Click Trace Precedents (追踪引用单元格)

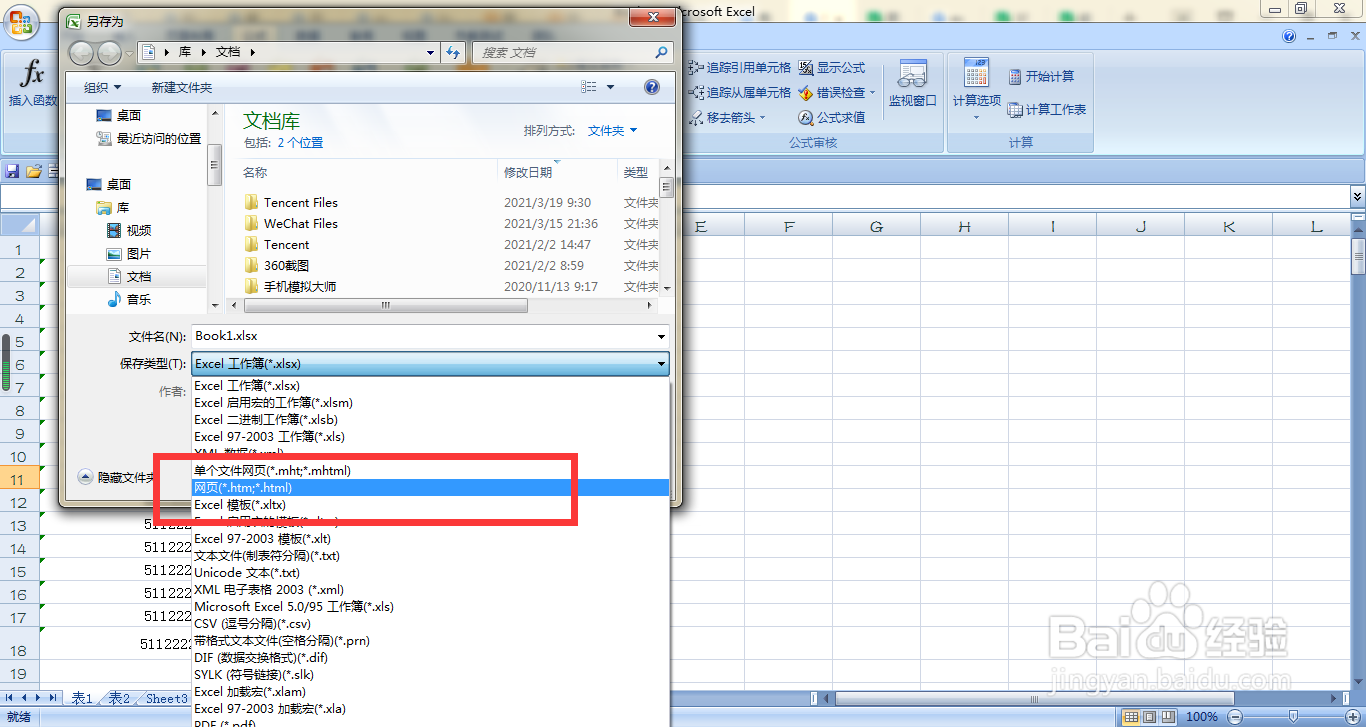click(740, 68)
